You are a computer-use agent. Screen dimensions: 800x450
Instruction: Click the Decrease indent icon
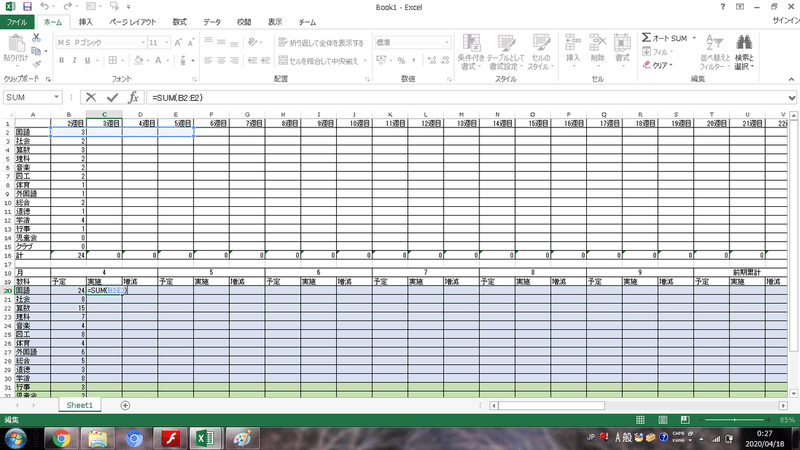click(x=252, y=61)
